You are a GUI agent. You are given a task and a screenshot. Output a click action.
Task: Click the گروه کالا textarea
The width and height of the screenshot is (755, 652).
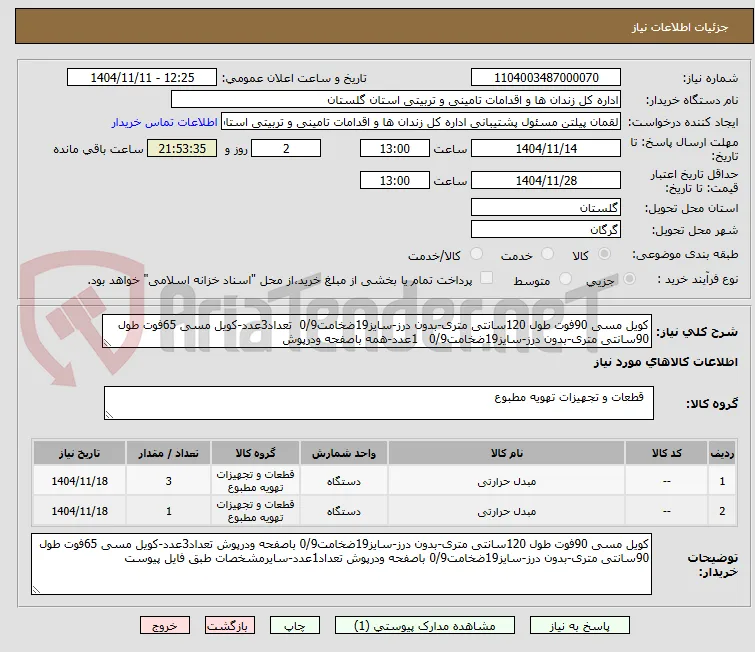pyautogui.click(x=379, y=403)
